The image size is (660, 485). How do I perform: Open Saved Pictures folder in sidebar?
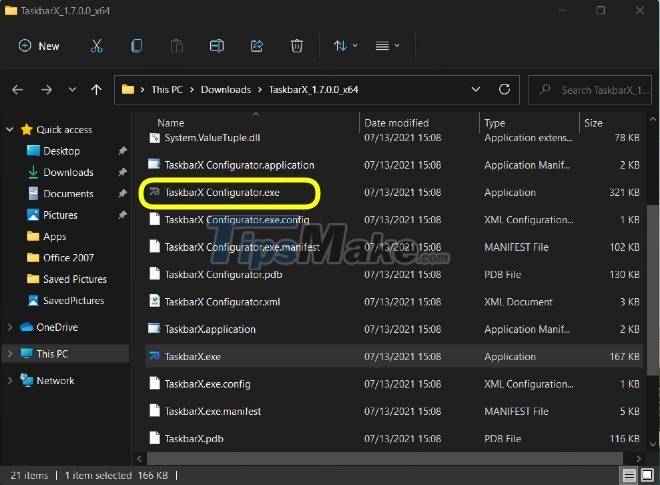[x=75, y=279]
